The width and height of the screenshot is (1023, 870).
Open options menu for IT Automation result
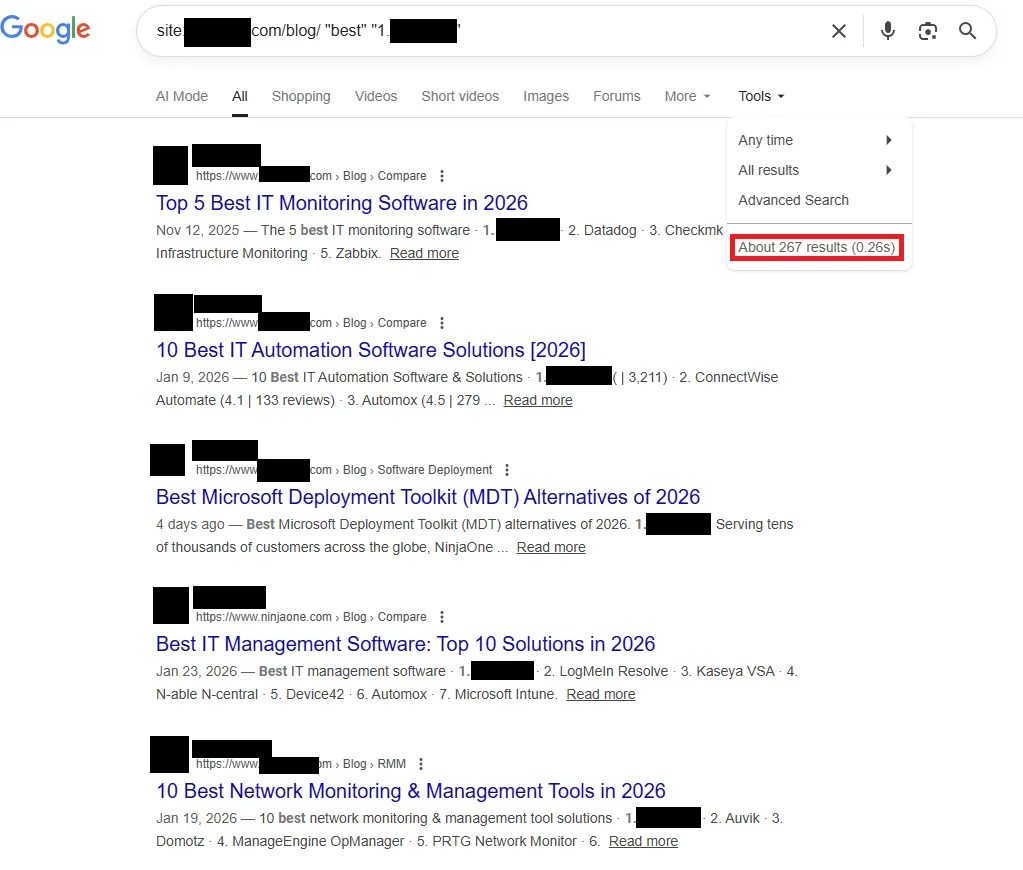[442, 322]
